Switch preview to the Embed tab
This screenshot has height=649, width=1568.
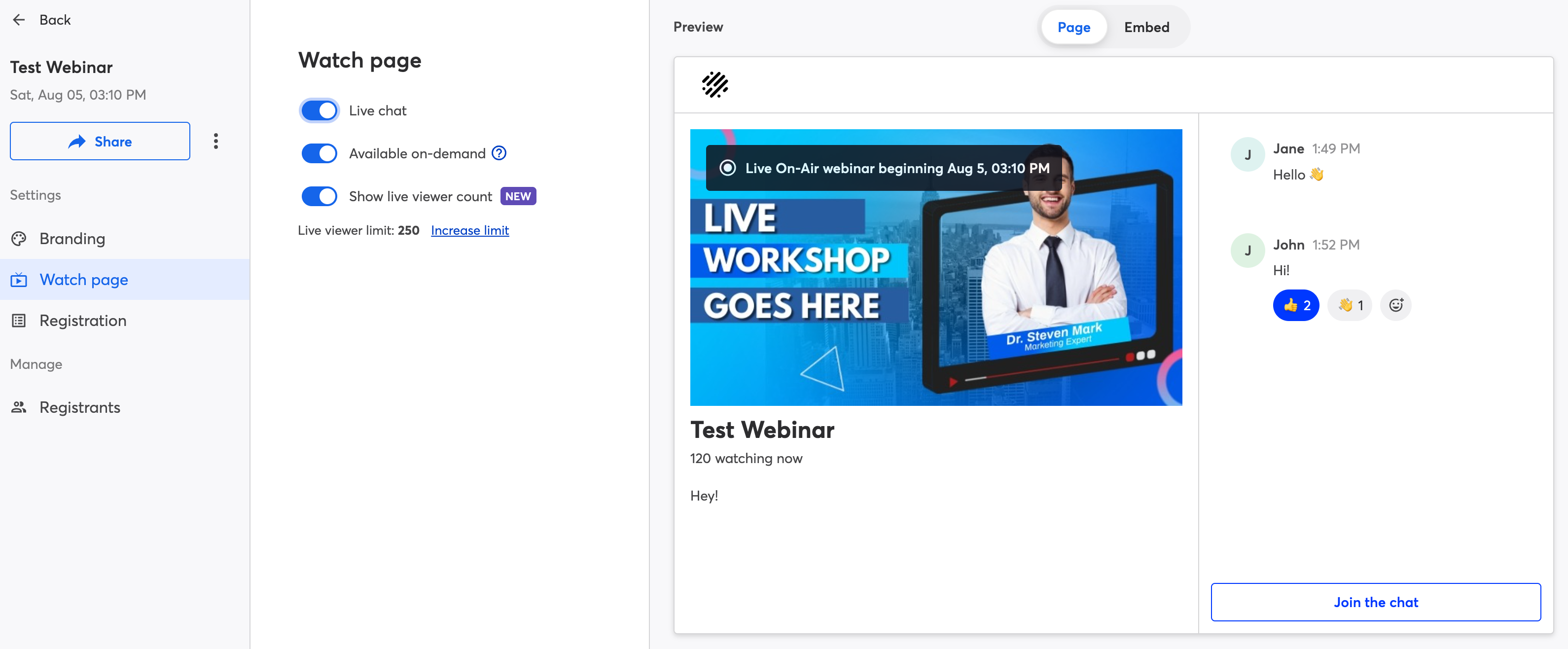coord(1146,28)
